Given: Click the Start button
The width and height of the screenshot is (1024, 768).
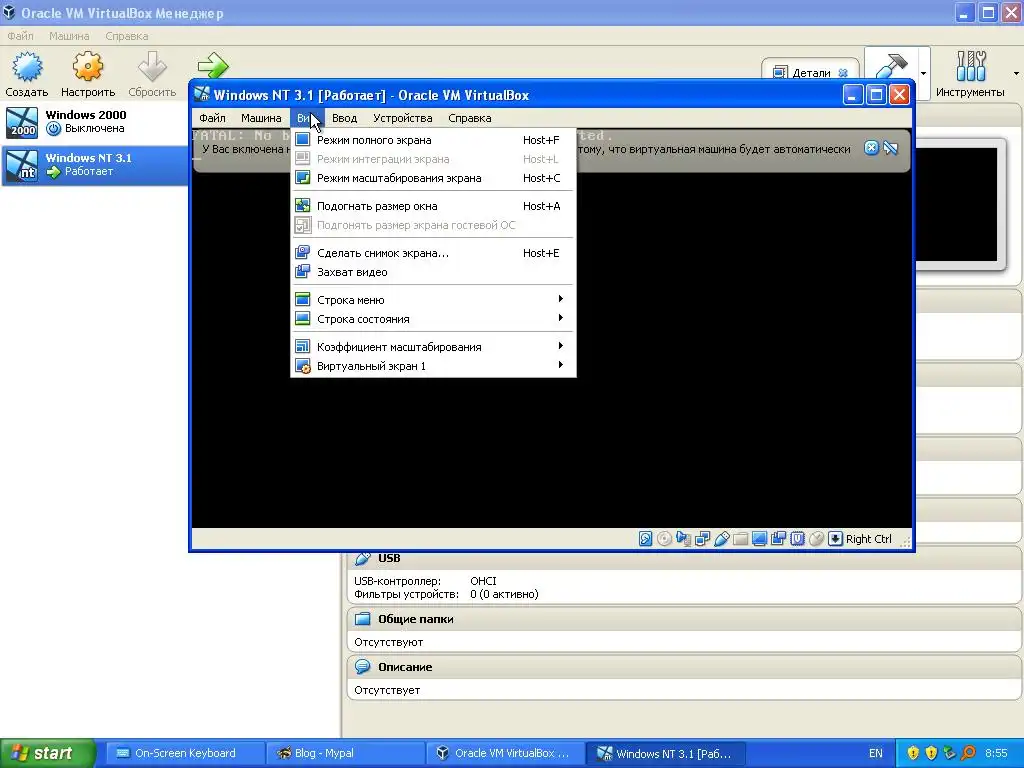Looking at the screenshot, I should click(48, 753).
